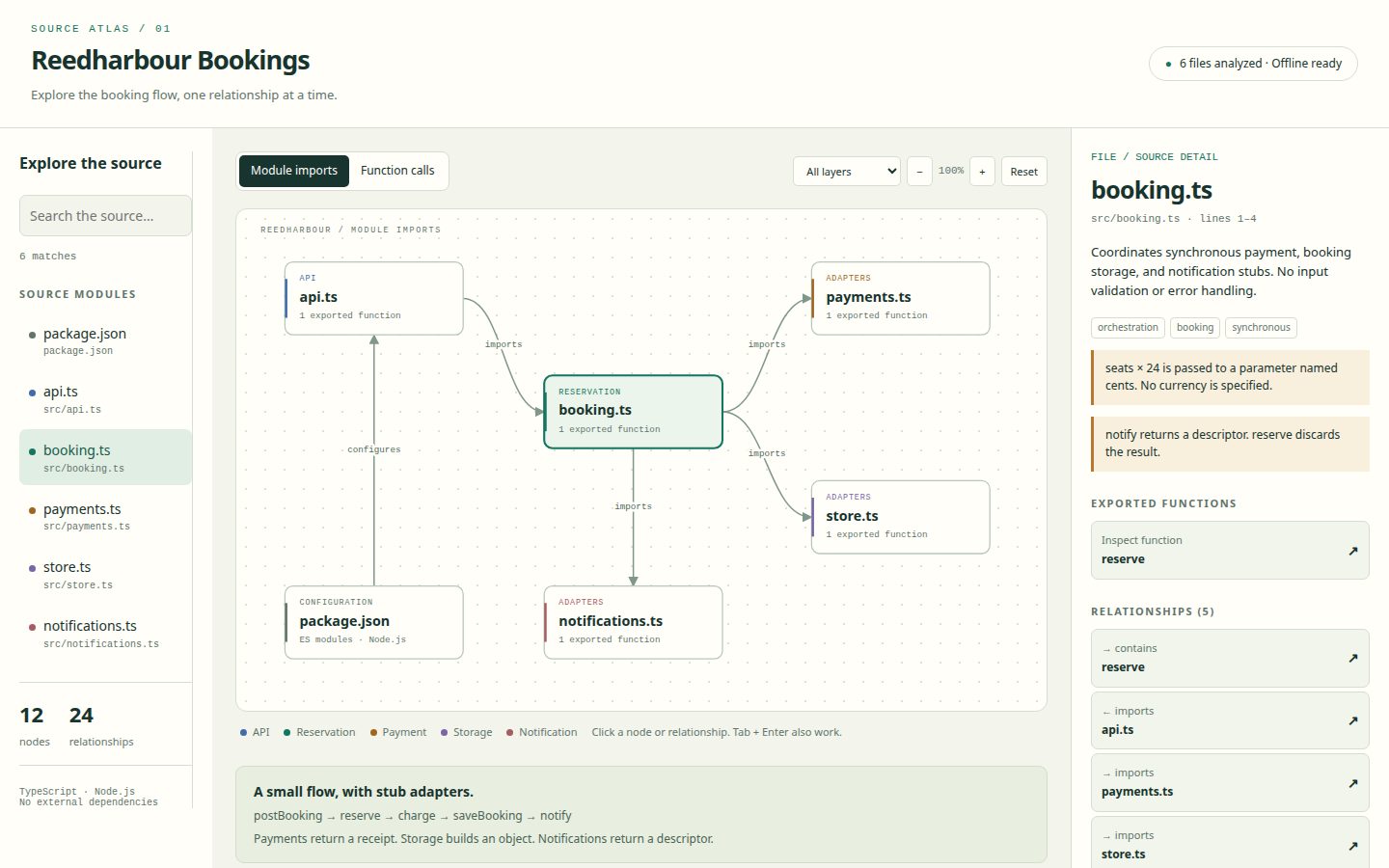Click the imports label leading to notifications.ts
This screenshot has height=868, width=1389.
[634, 506]
